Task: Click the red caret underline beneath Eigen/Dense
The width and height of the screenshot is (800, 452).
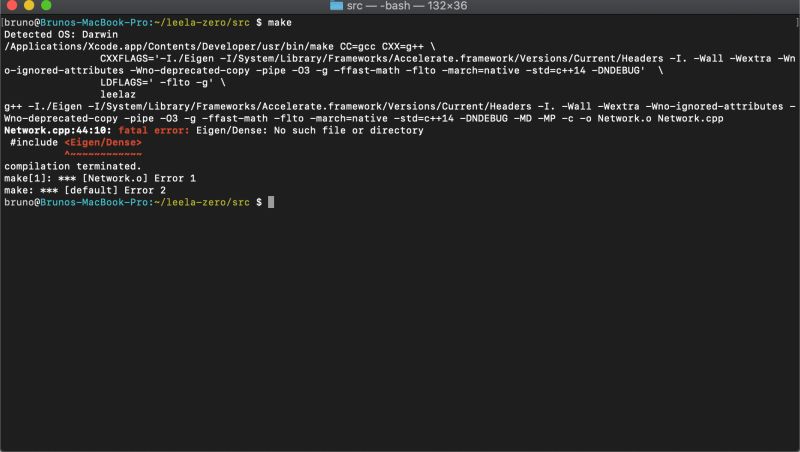Action: click(x=103, y=154)
